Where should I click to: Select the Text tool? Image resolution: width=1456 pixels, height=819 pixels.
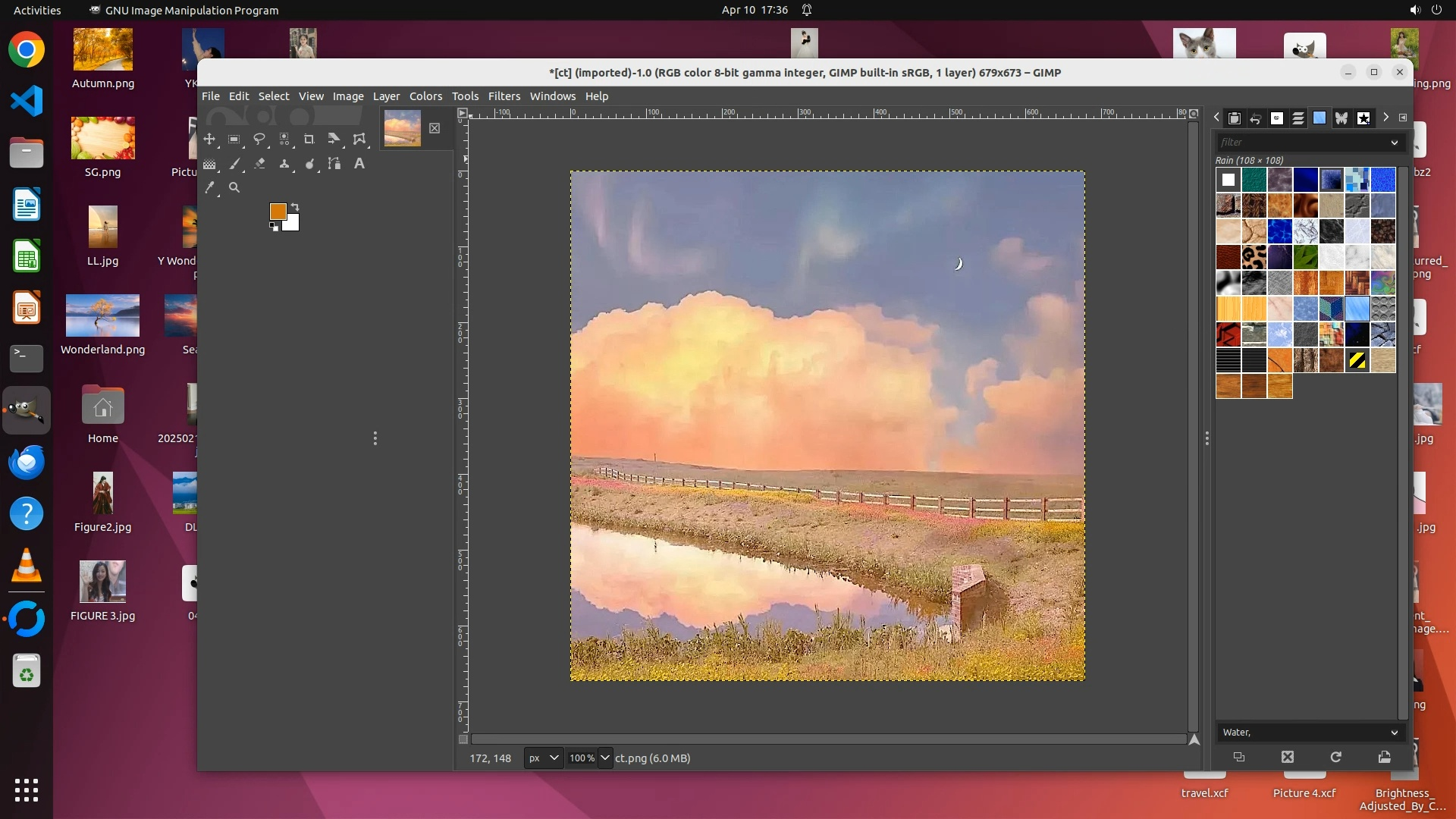point(359,164)
